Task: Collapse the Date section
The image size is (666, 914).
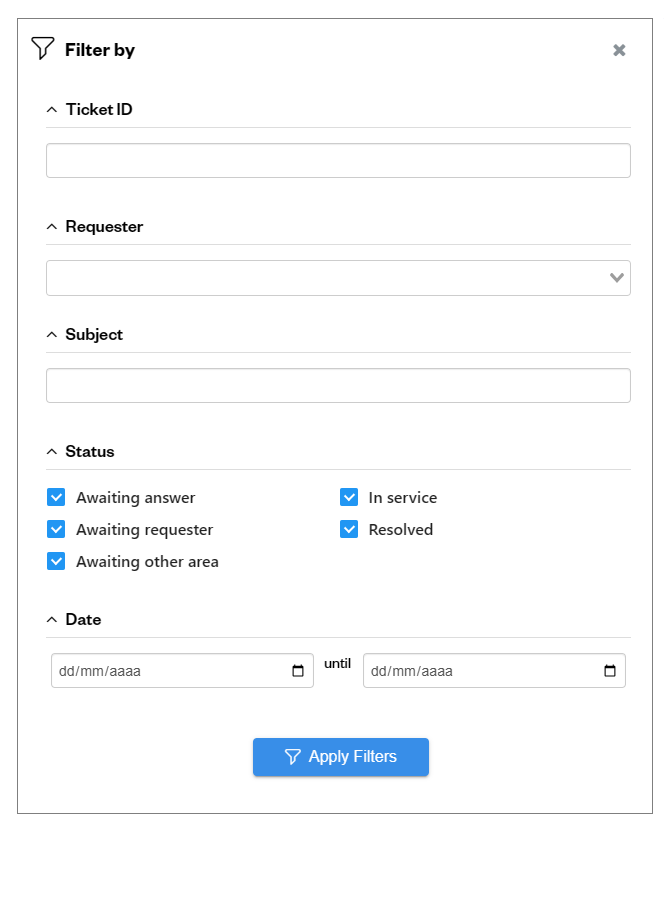Action: (52, 620)
